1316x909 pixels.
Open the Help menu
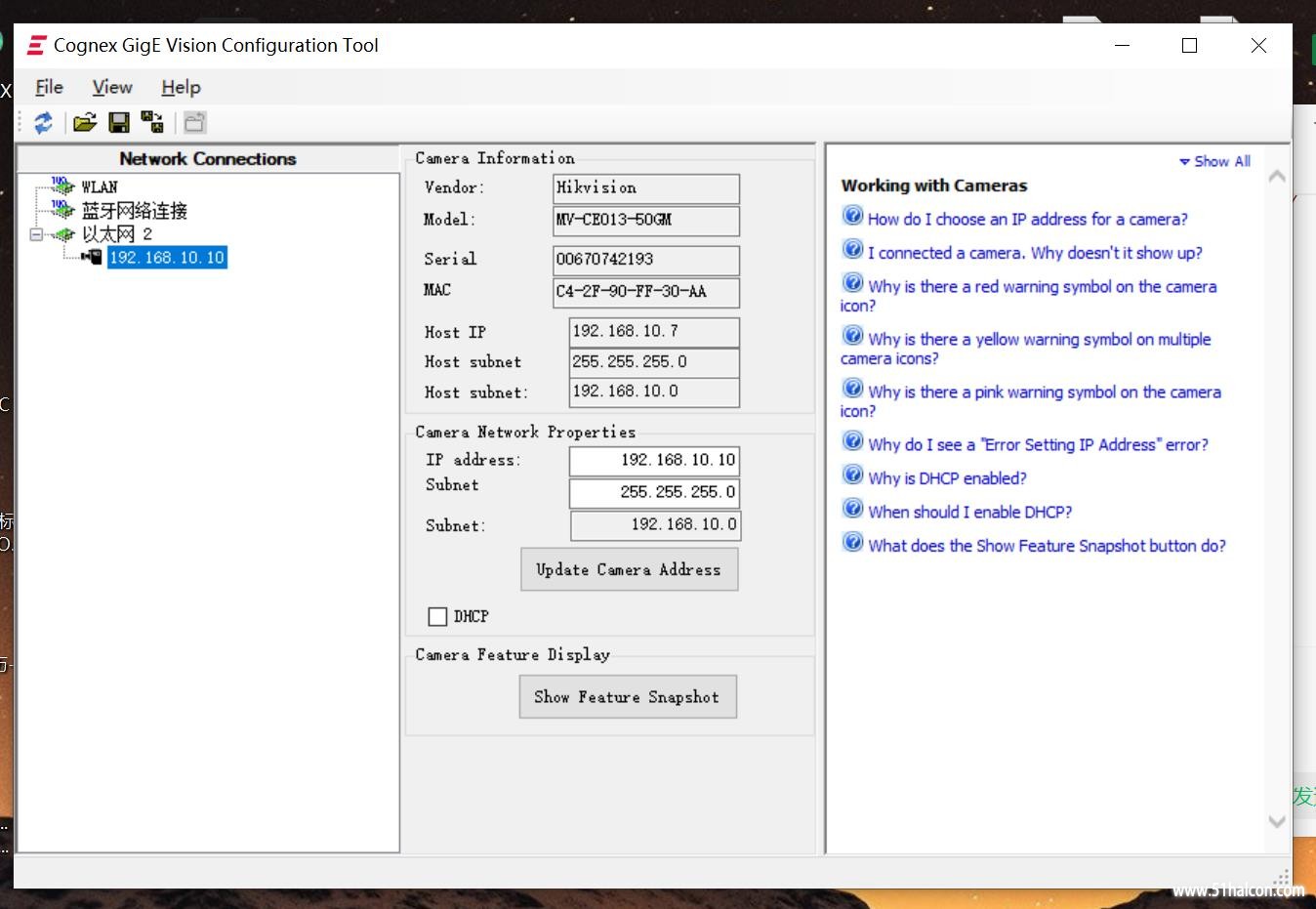pyautogui.click(x=181, y=87)
